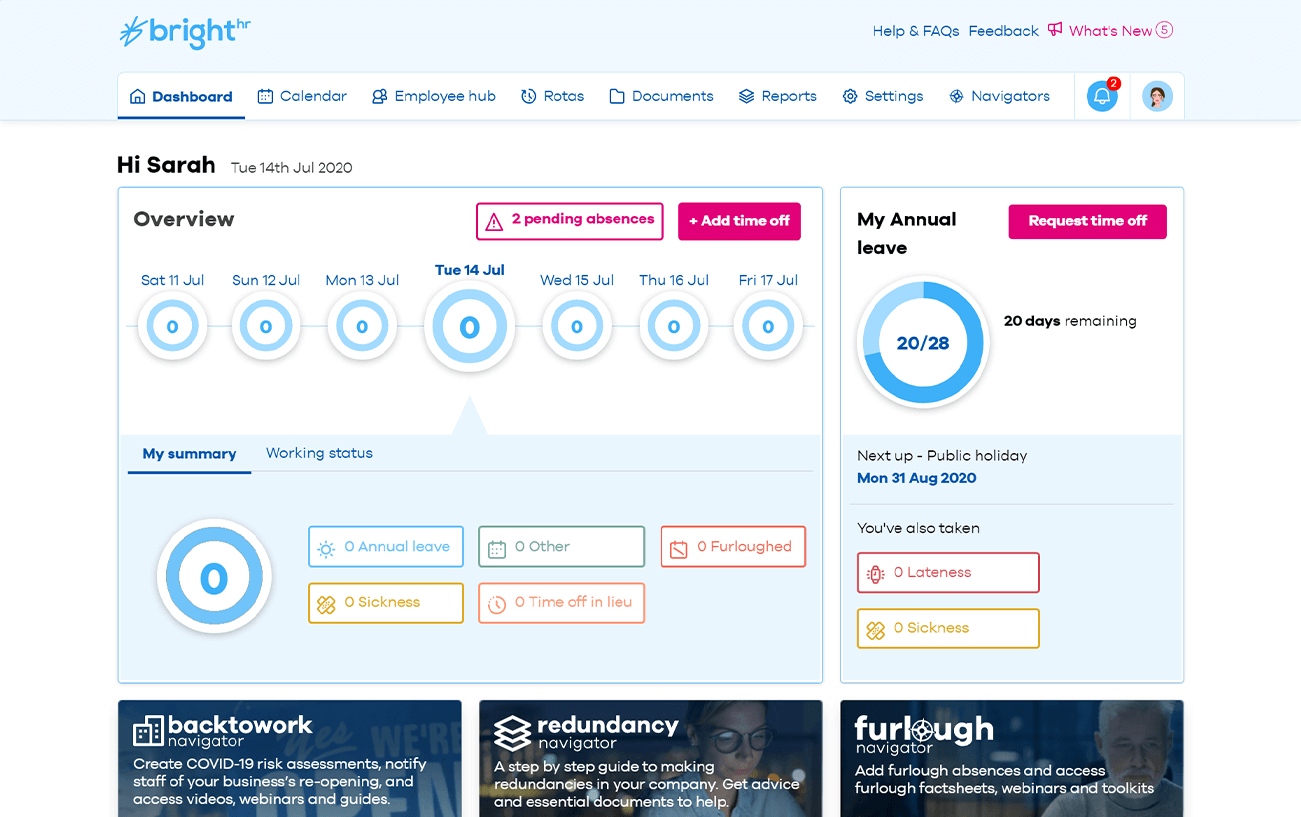Click the user profile avatar
Screen dimensions: 1301x817
(x=1157, y=96)
